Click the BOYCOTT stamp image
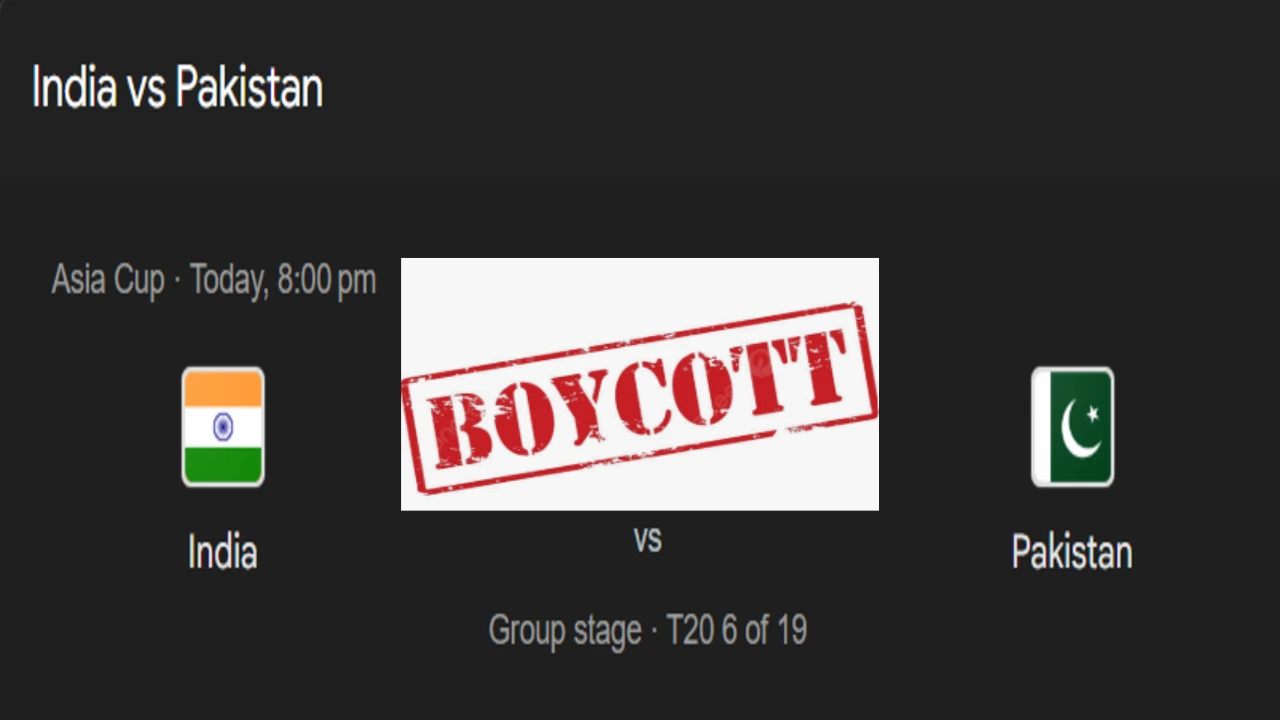The image size is (1280, 720). [x=640, y=383]
